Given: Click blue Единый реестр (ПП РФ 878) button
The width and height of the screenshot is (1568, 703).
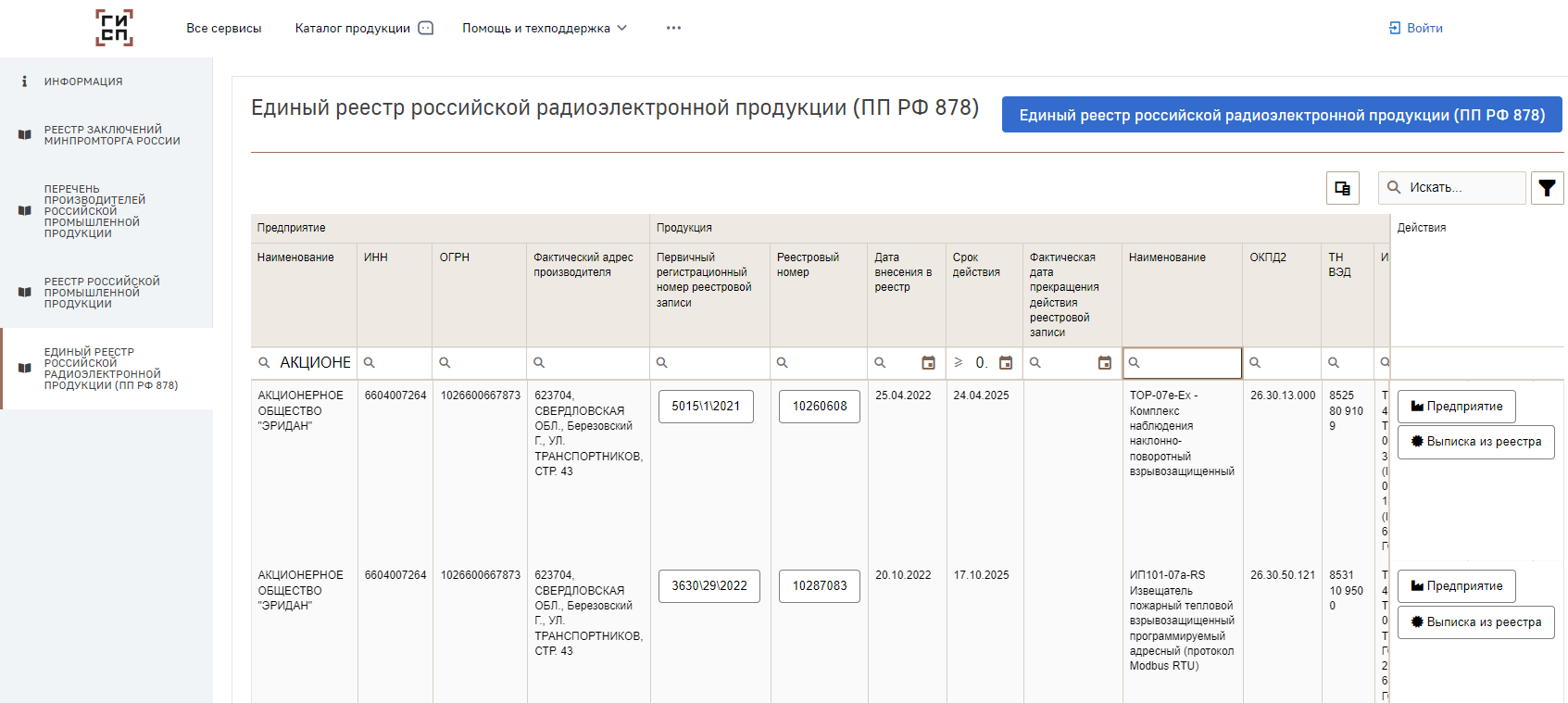Looking at the screenshot, I should click(1282, 115).
